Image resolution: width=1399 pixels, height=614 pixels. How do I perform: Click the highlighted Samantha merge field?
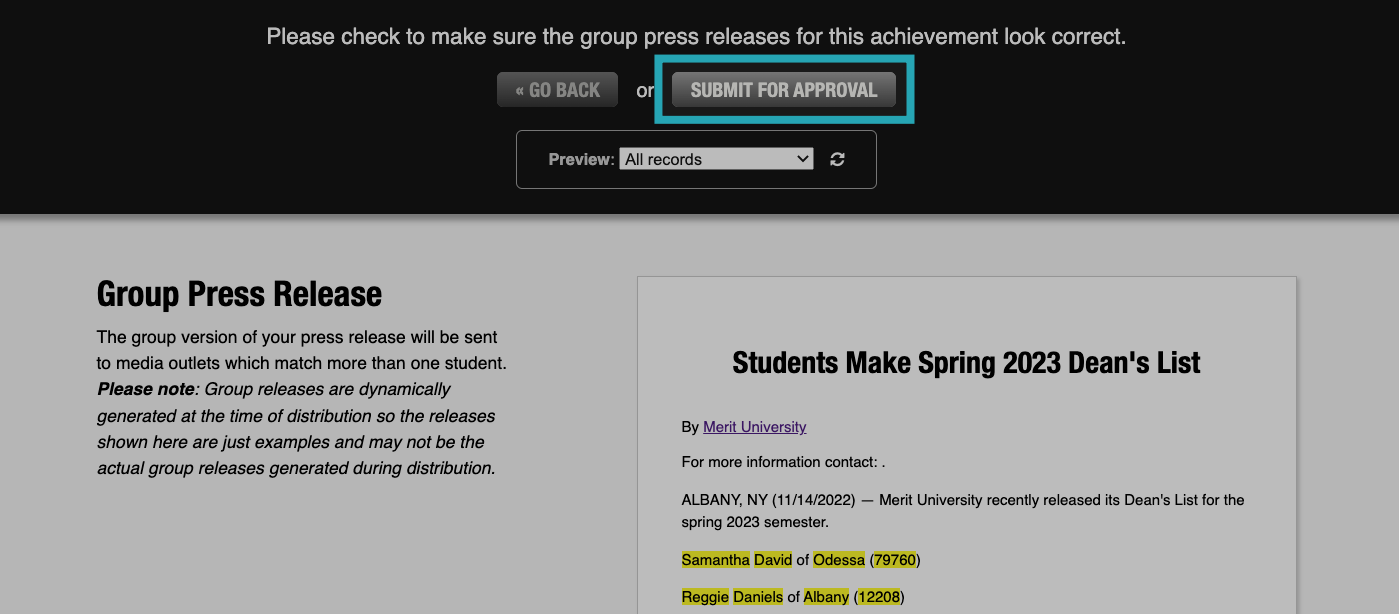[x=714, y=559]
